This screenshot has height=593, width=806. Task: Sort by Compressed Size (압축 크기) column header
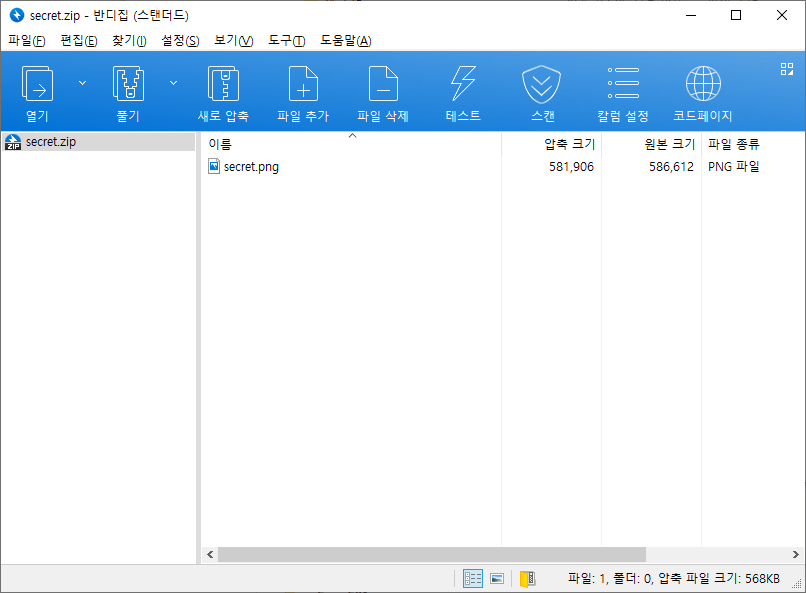point(568,144)
